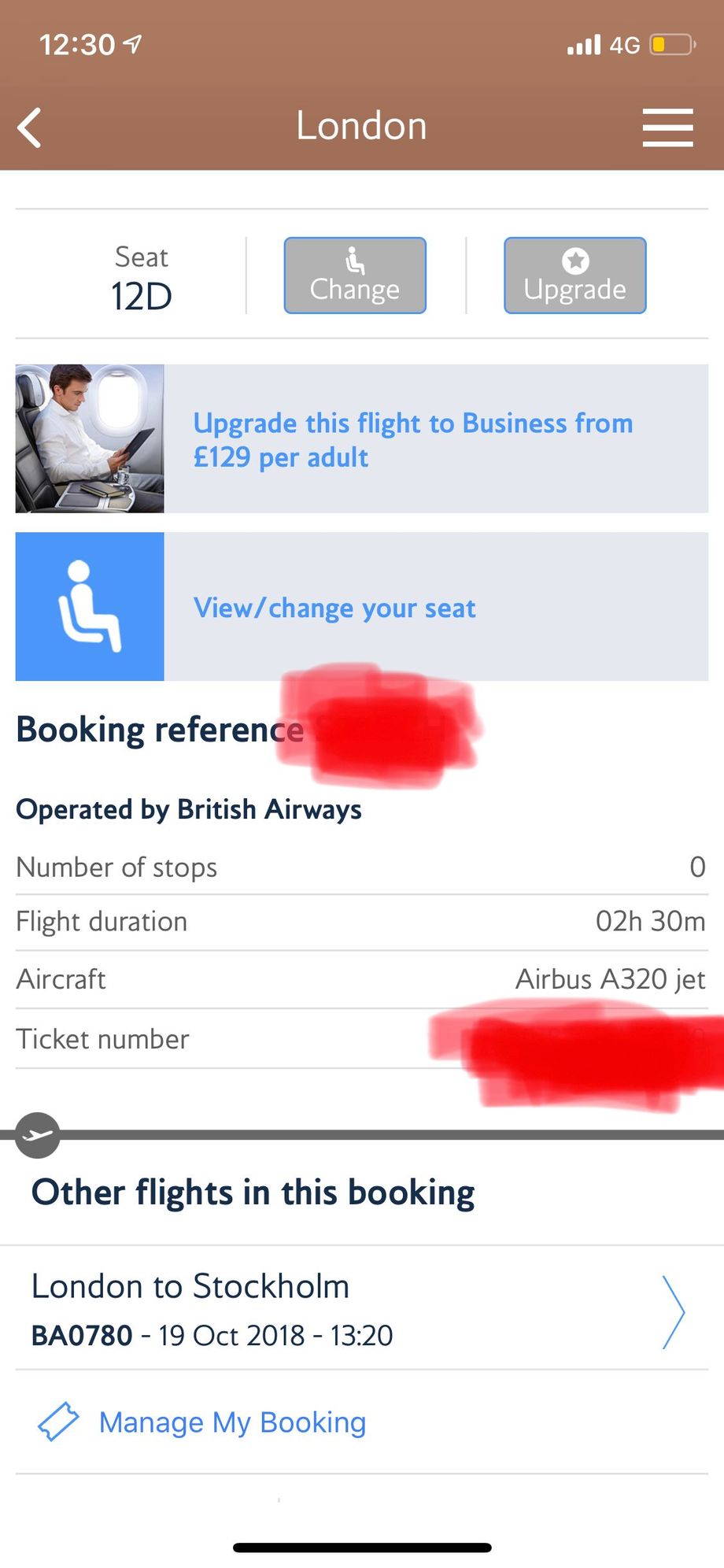724x1568 pixels.
Task: Tap the Upgrade button
Action: click(575, 276)
